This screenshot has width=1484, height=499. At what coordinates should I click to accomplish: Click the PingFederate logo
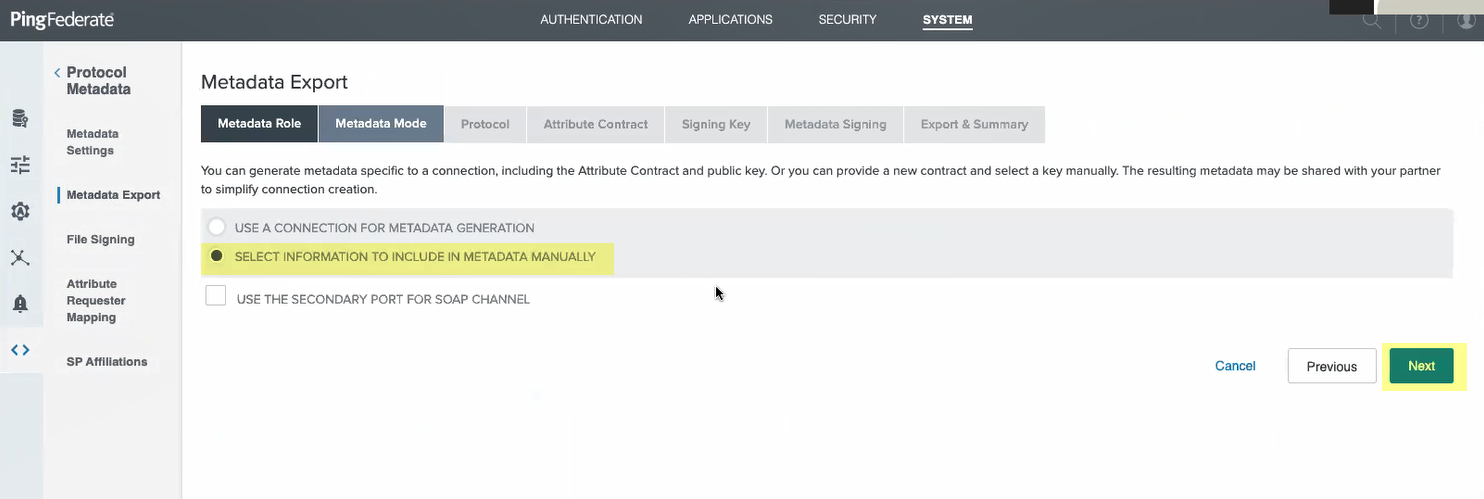pos(62,20)
